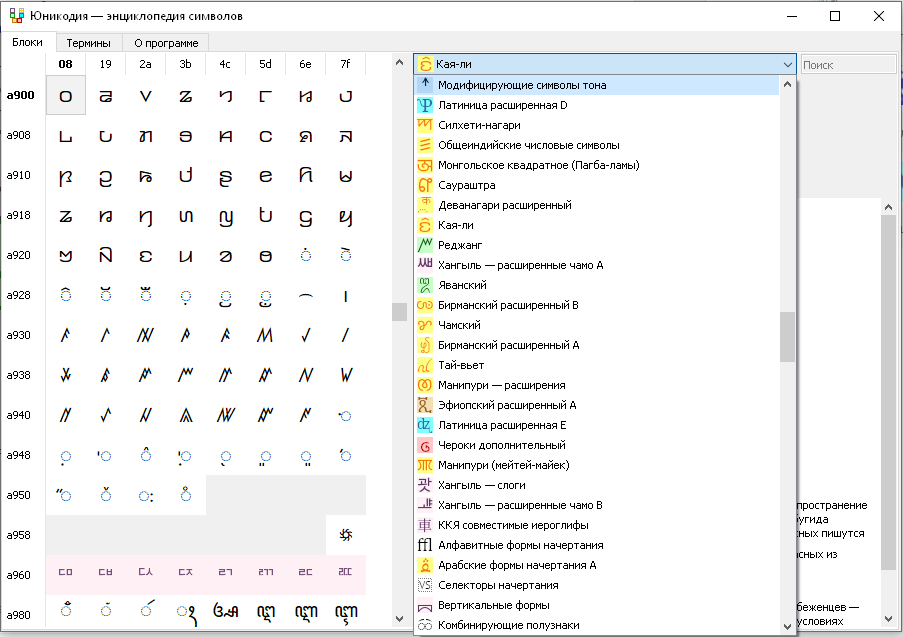The height and width of the screenshot is (637, 903).
Task: Select Тай-вьет from the block list
Action: tap(461, 365)
